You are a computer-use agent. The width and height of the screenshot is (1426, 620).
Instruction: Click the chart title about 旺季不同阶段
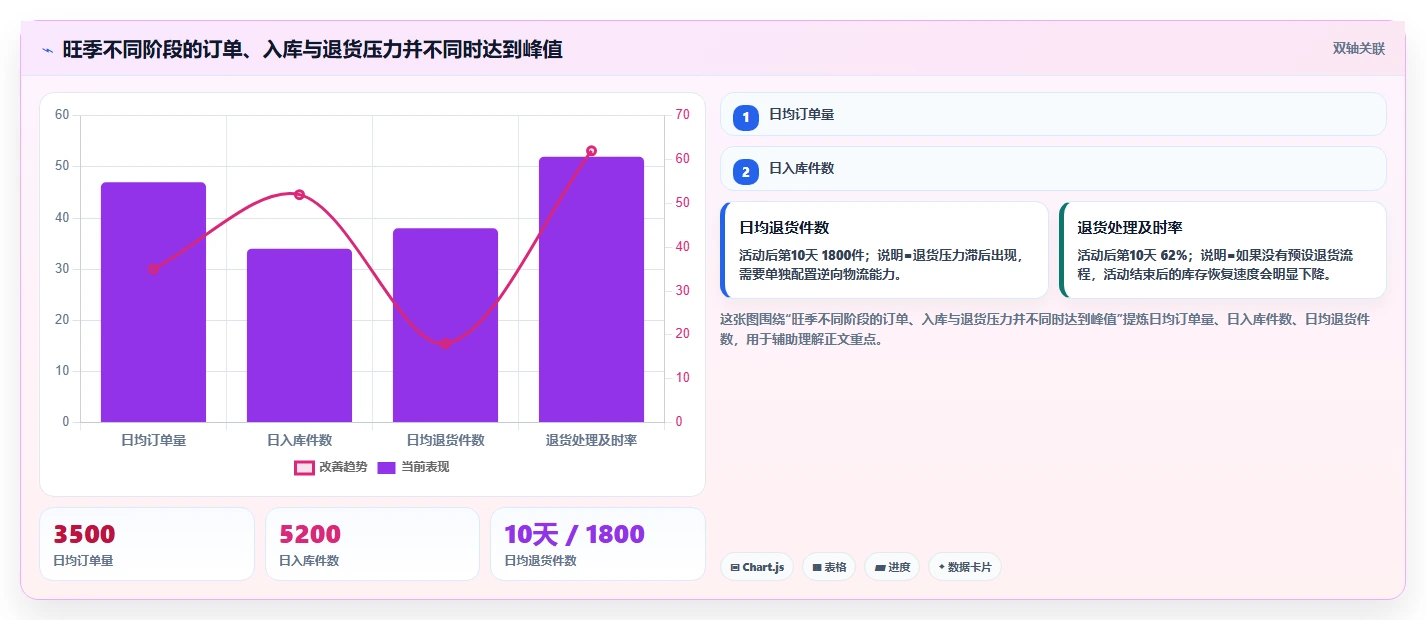[312, 49]
